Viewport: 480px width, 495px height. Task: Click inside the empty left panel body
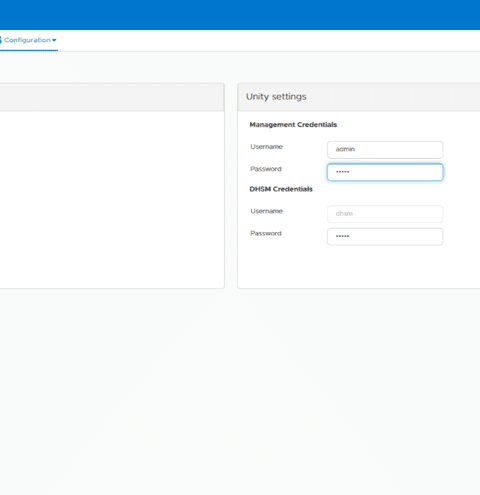click(x=112, y=199)
